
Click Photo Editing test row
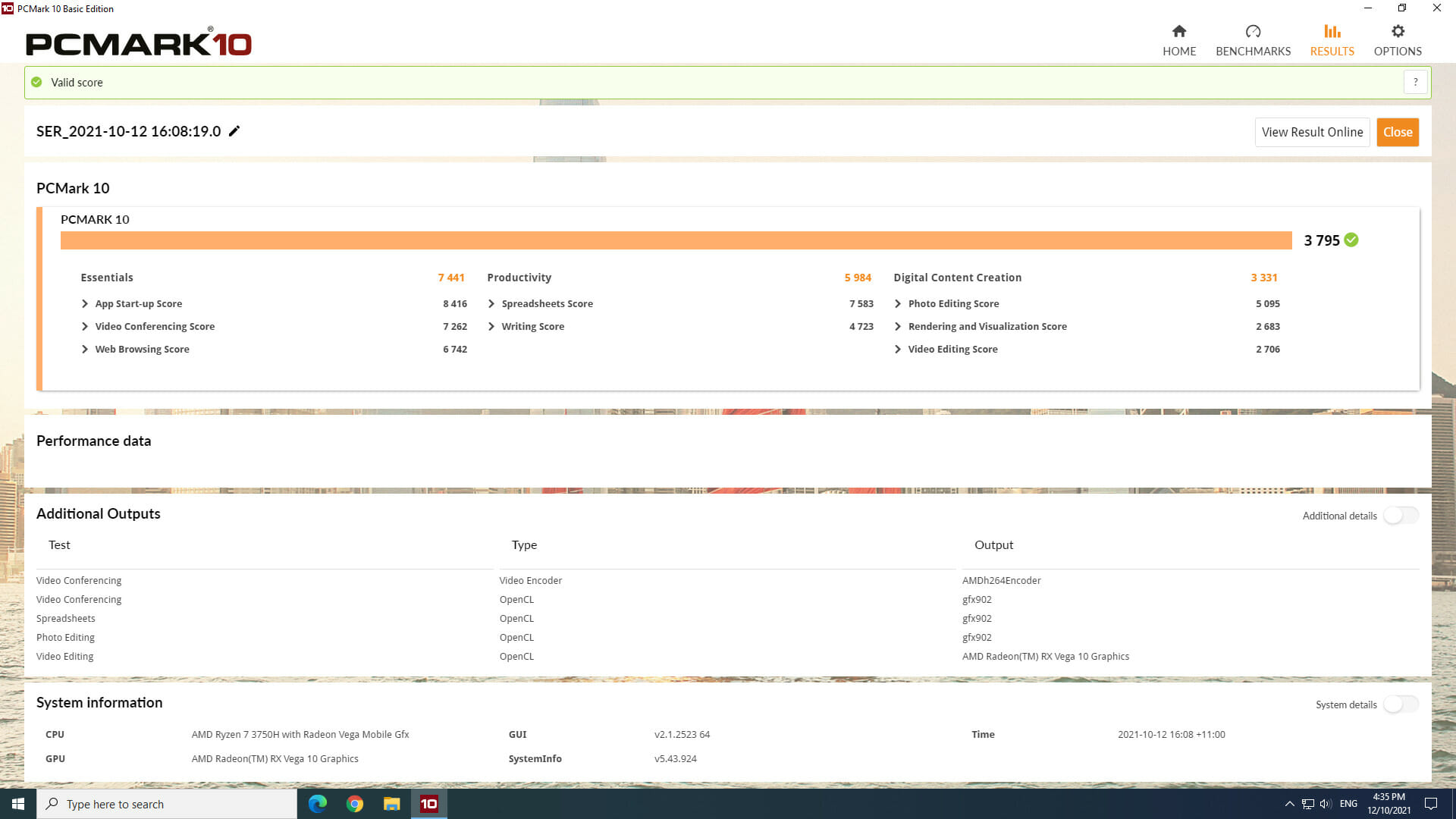65,637
